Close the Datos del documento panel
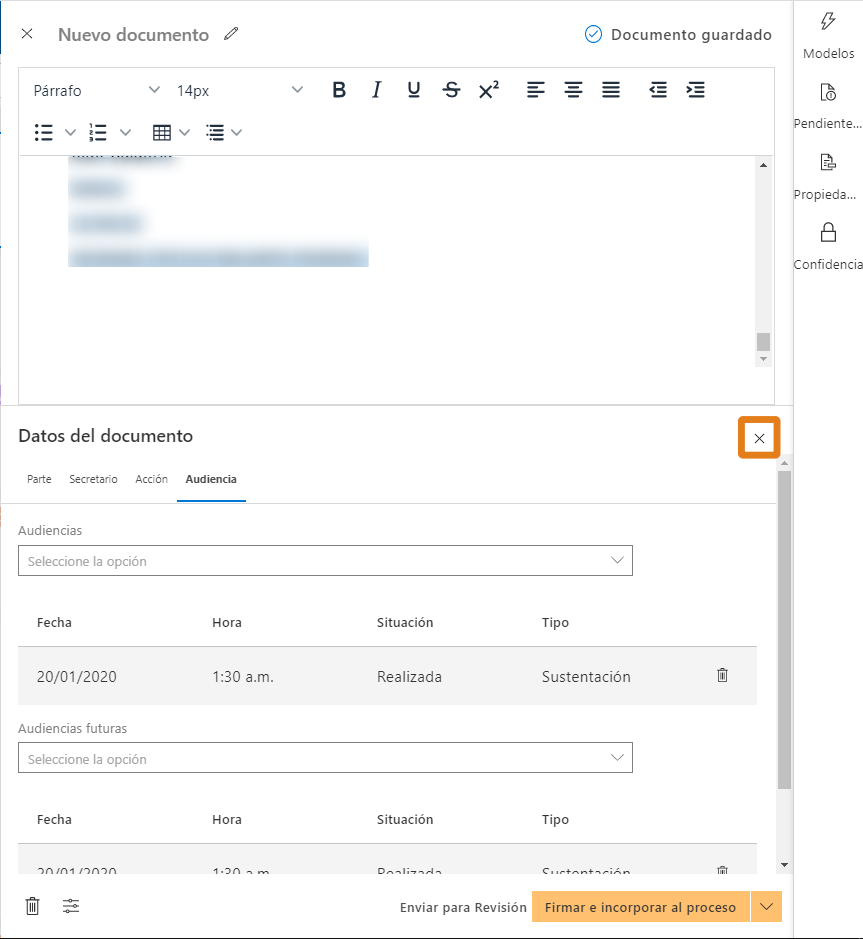This screenshot has height=939, width=863. (759, 438)
